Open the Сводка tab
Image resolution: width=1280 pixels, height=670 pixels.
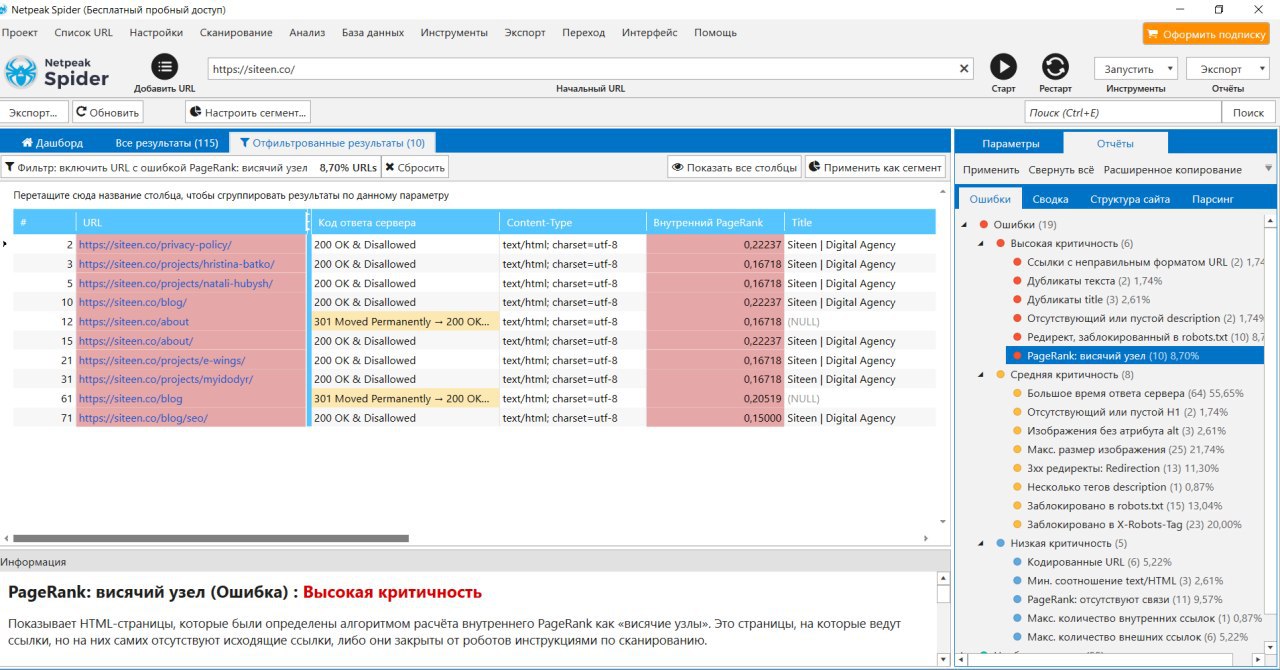(1050, 199)
